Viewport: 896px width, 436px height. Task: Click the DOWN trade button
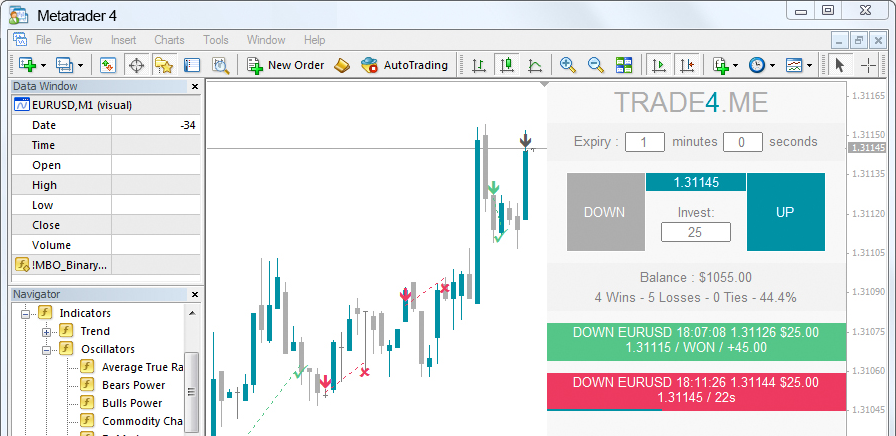605,212
